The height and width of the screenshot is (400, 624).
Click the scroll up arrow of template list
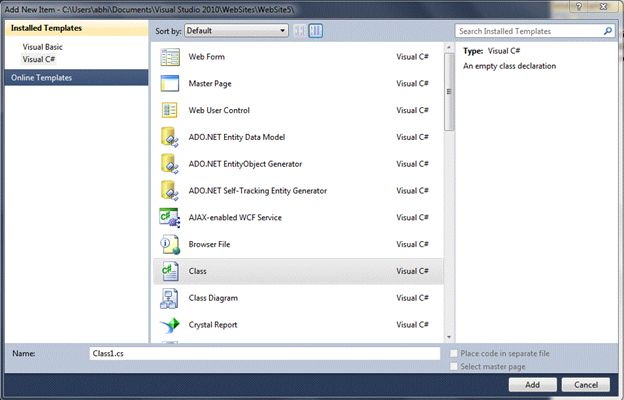[449, 47]
